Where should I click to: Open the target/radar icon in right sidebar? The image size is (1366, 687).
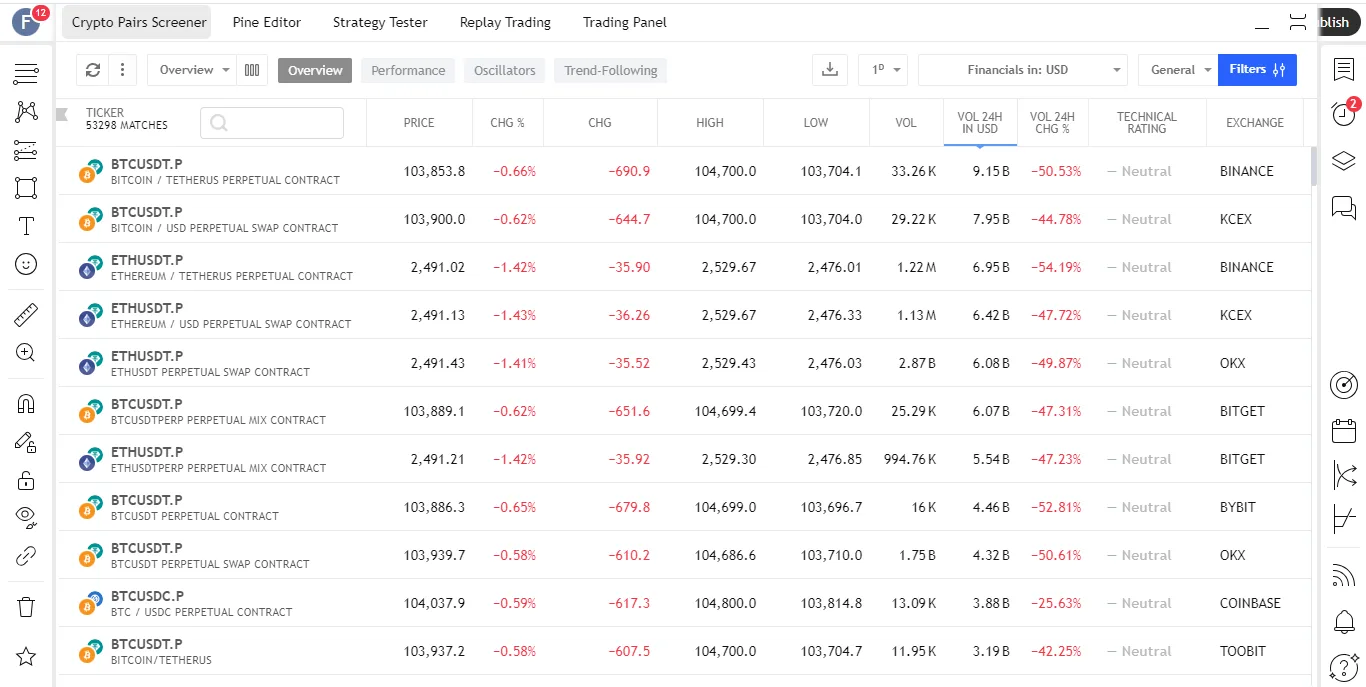tap(1344, 384)
